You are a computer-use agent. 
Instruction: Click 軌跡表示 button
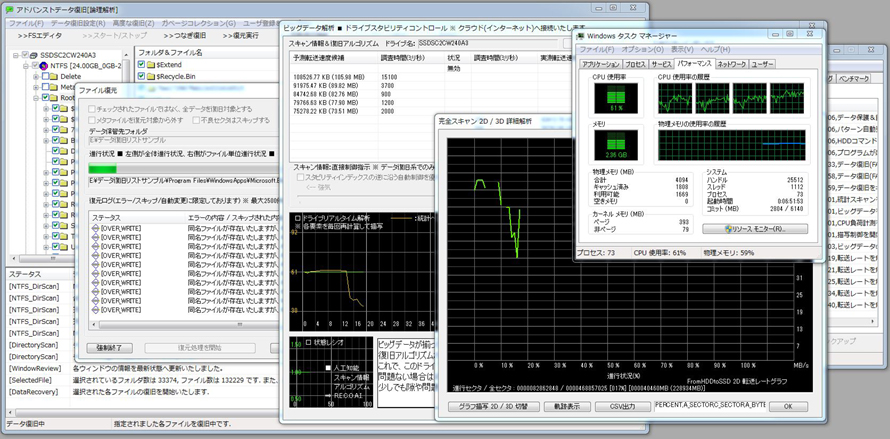(x=566, y=407)
